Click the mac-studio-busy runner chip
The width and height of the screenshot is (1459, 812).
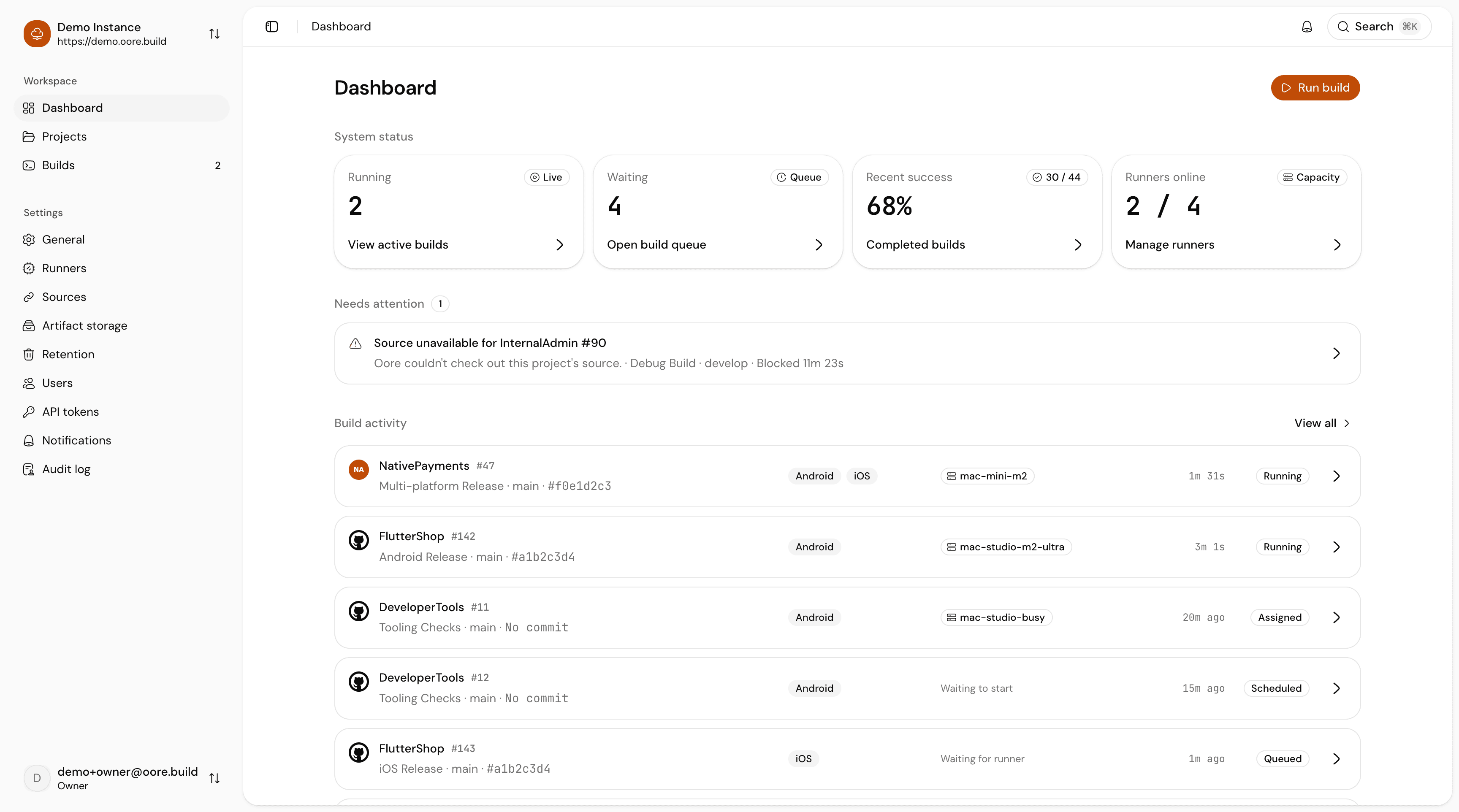tap(996, 617)
